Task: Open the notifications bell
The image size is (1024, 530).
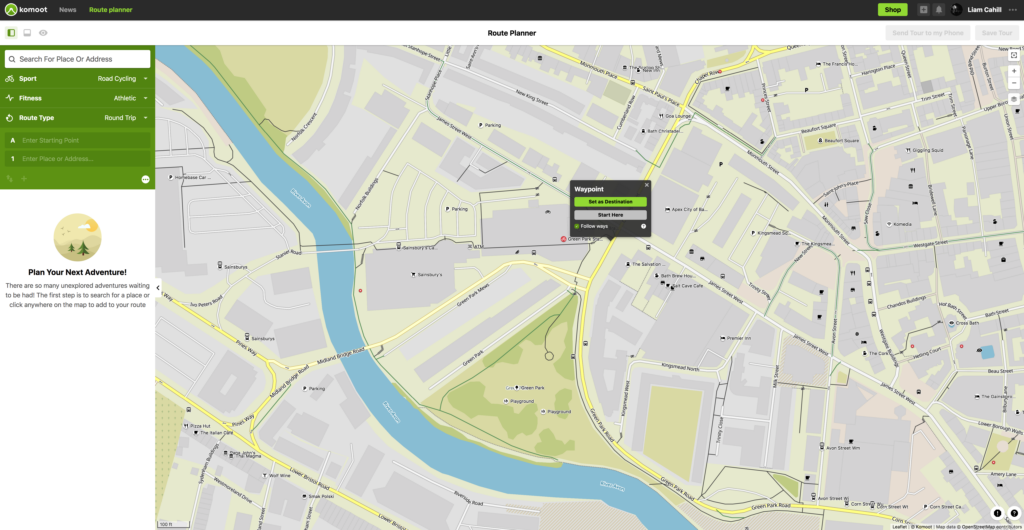Action: pos(938,10)
